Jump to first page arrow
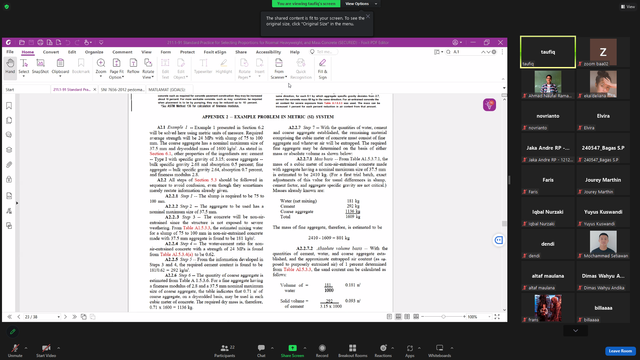Viewport: 640px width, 360px height. click(x=9, y=317)
